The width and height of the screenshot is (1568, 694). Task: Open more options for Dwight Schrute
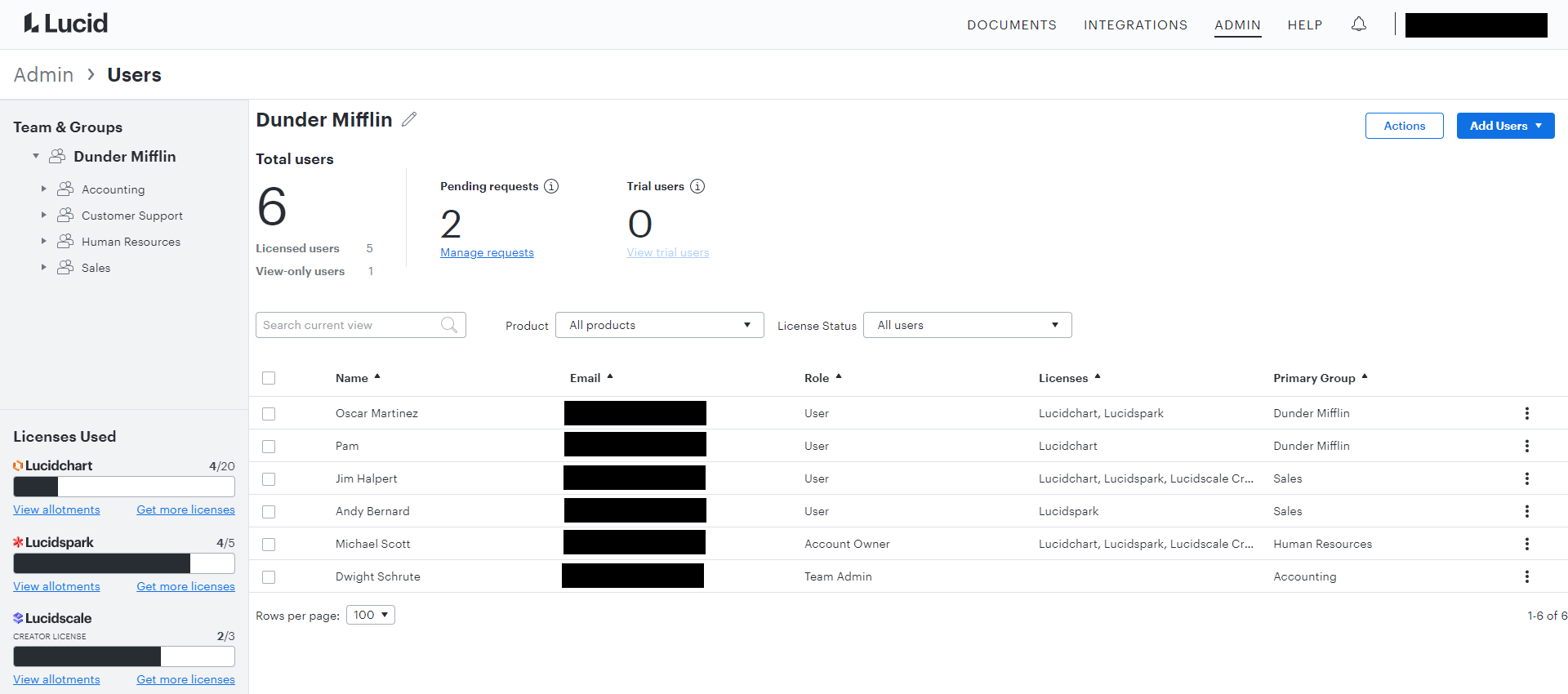coord(1526,576)
